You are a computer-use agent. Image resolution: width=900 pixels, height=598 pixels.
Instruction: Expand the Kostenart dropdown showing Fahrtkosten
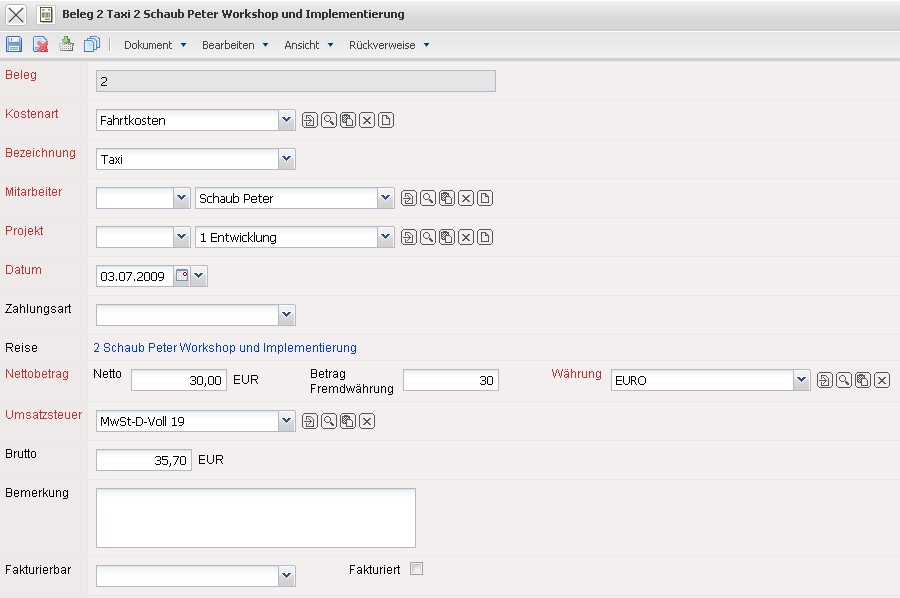click(x=287, y=120)
